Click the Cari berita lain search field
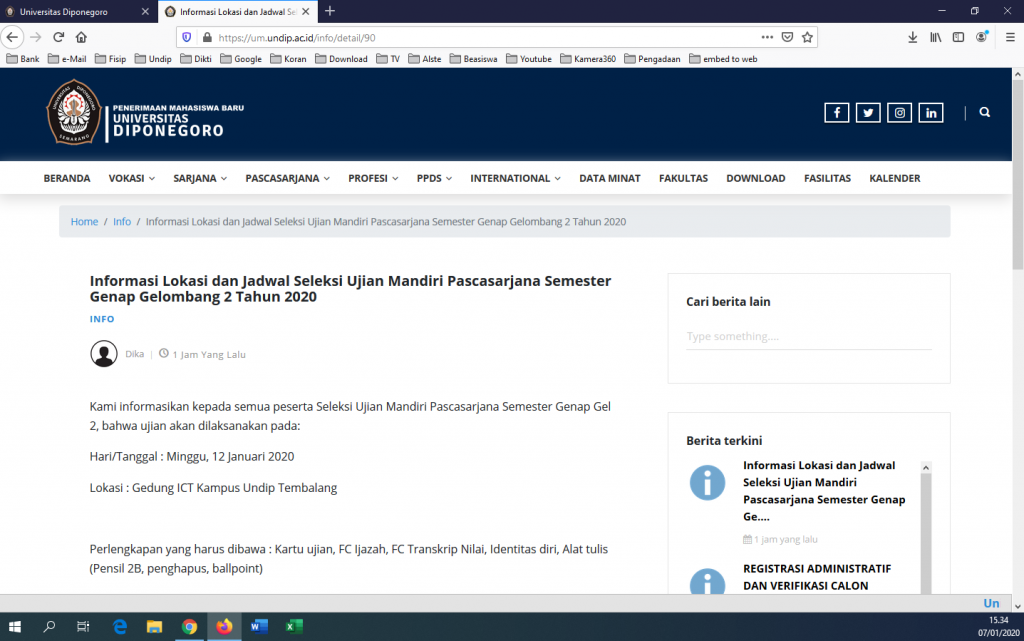This screenshot has width=1024, height=641. [x=808, y=337]
